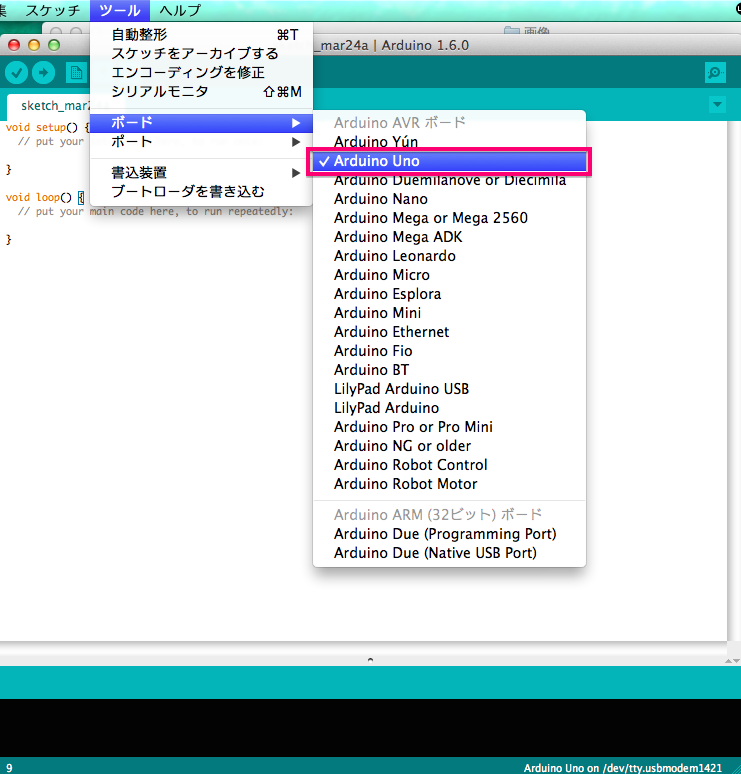This screenshot has height=774, width=741.
Task: Pick Arduino Ethernet from board list
Action: [x=449, y=332]
